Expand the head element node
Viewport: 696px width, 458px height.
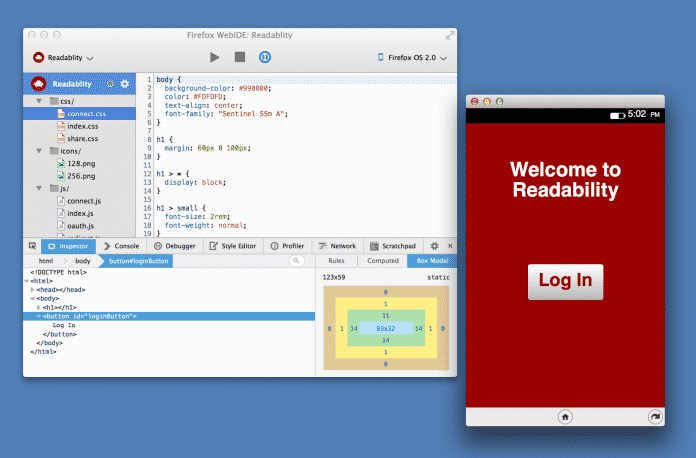[x=33, y=289]
